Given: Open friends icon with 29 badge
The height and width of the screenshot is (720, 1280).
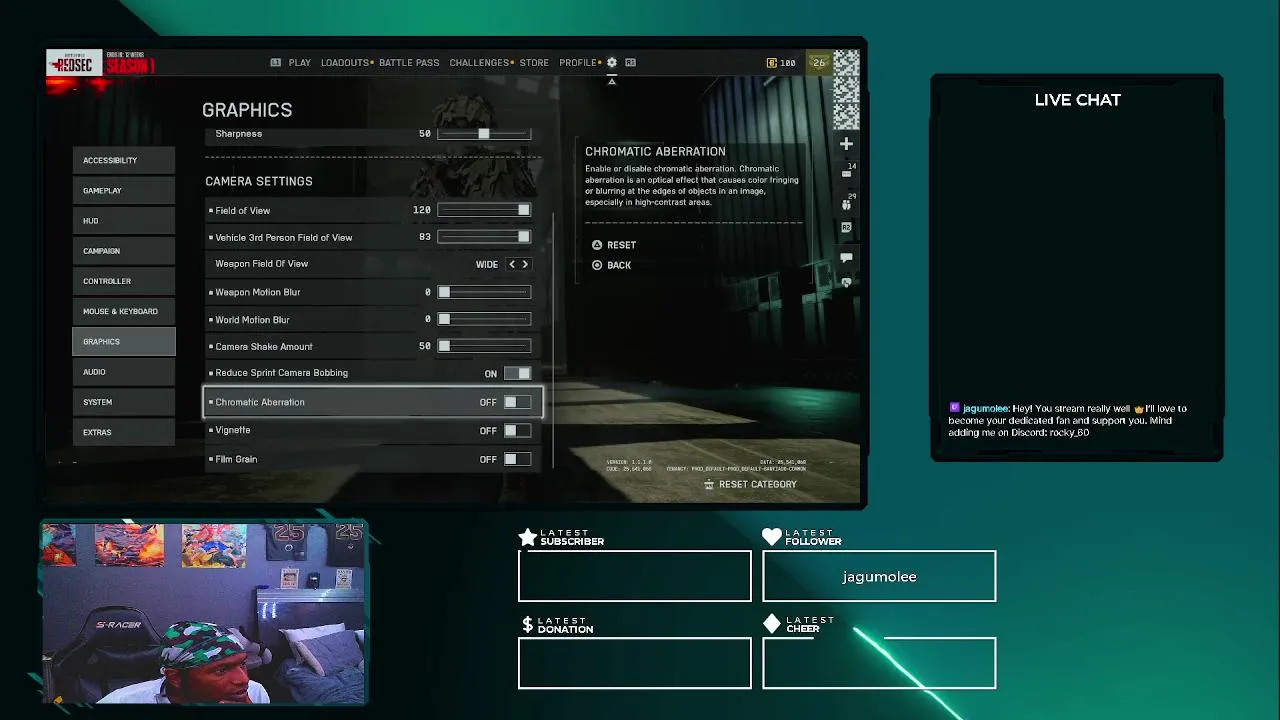Looking at the screenshot, I should click(847, 203).
